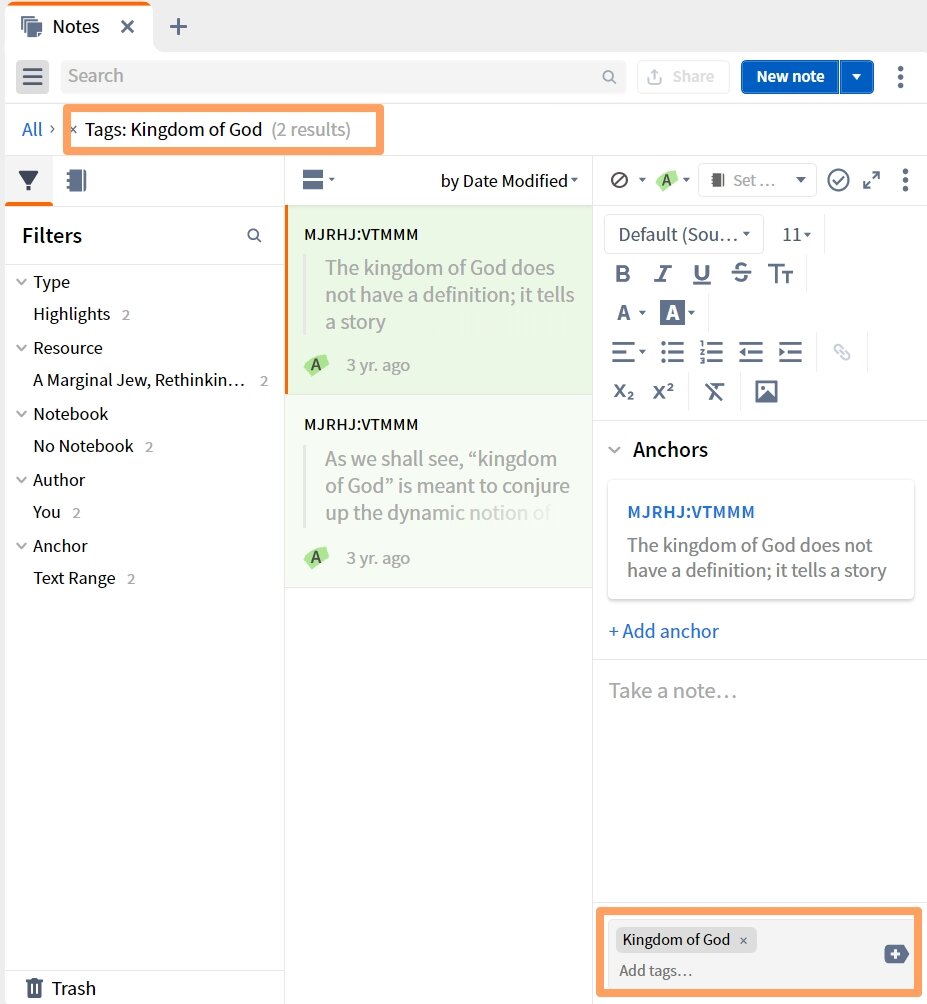The image size is (927, 1004).
Task: Expand the note editor to full size
Action: (871, 181)
